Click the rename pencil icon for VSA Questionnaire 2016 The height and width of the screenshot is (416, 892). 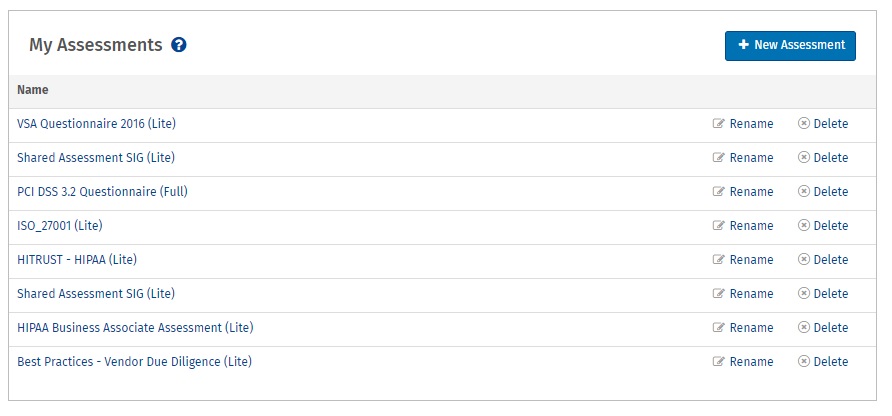(x=718, y=123)
